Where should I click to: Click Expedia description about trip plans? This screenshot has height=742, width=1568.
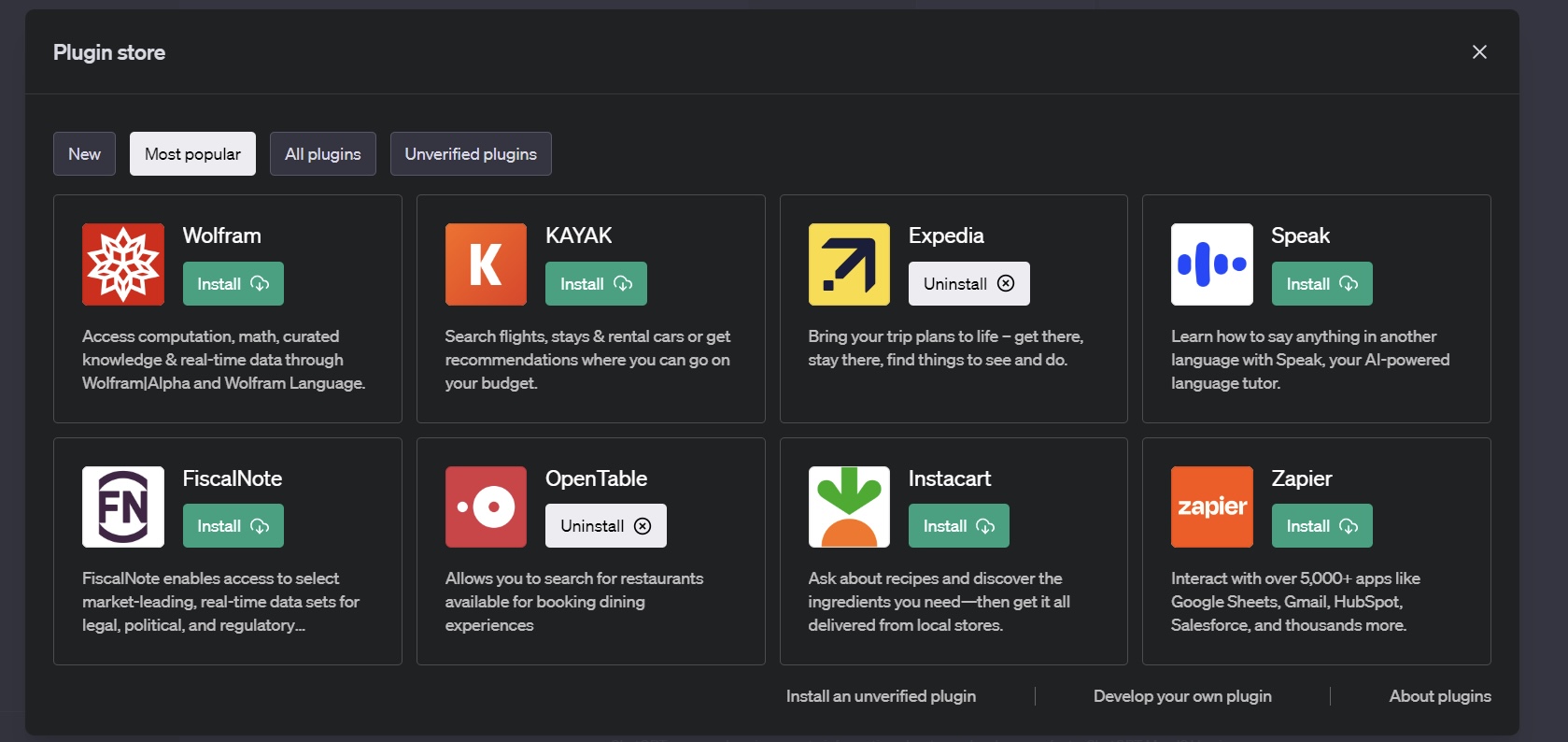946,348
